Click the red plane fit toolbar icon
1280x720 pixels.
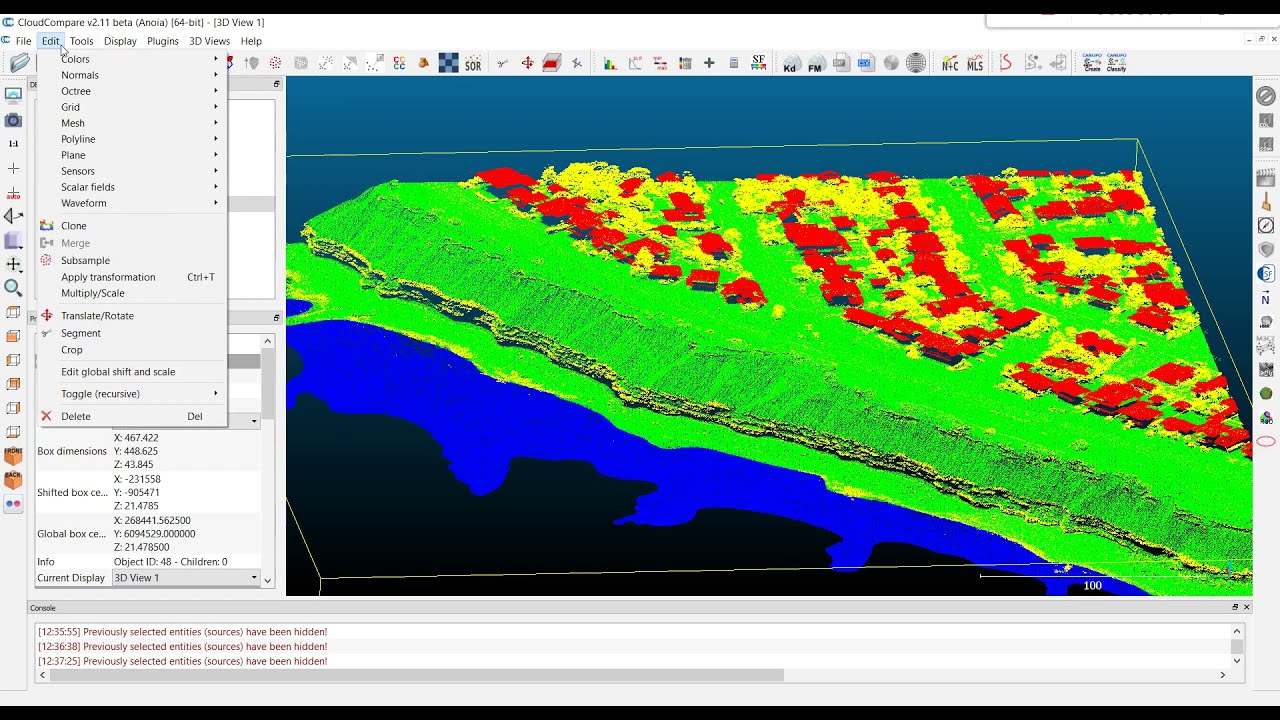(x=552, y=64)
